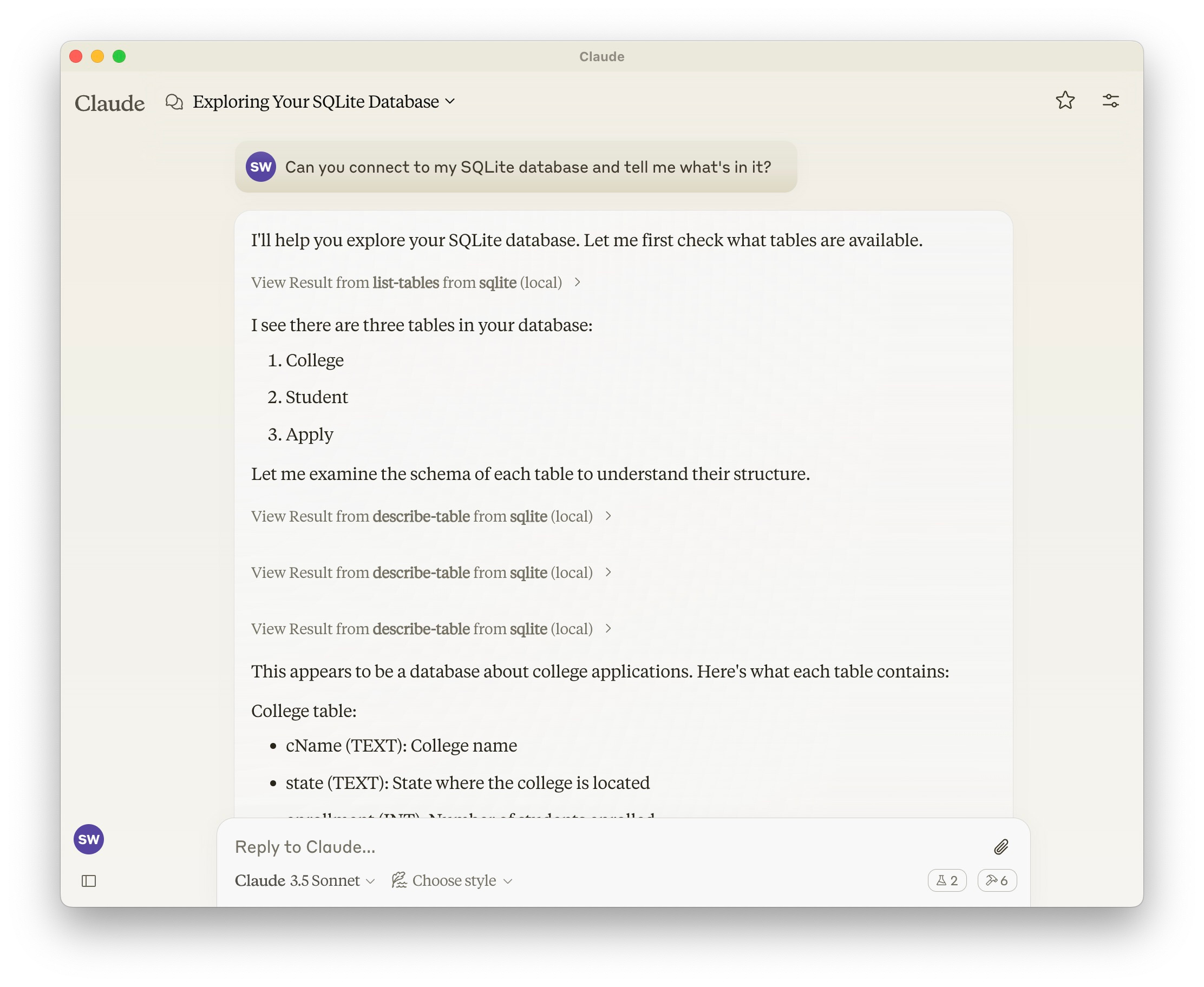1204x987 pixels.
Task: Click 'This appears to be a database' sentence
Action: click(x=600, y=672)
